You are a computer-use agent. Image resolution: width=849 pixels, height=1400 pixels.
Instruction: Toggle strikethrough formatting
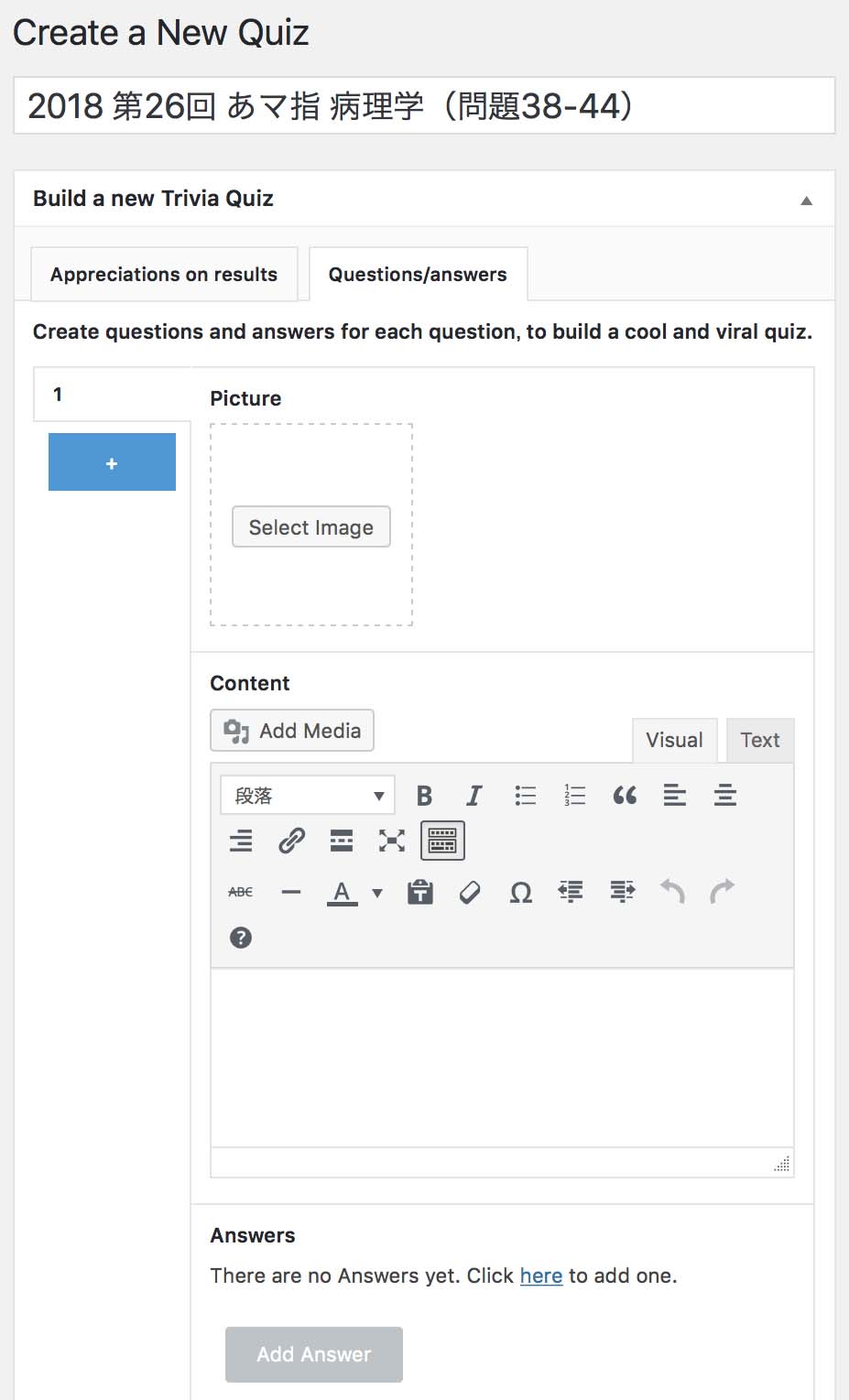point(241,892)
